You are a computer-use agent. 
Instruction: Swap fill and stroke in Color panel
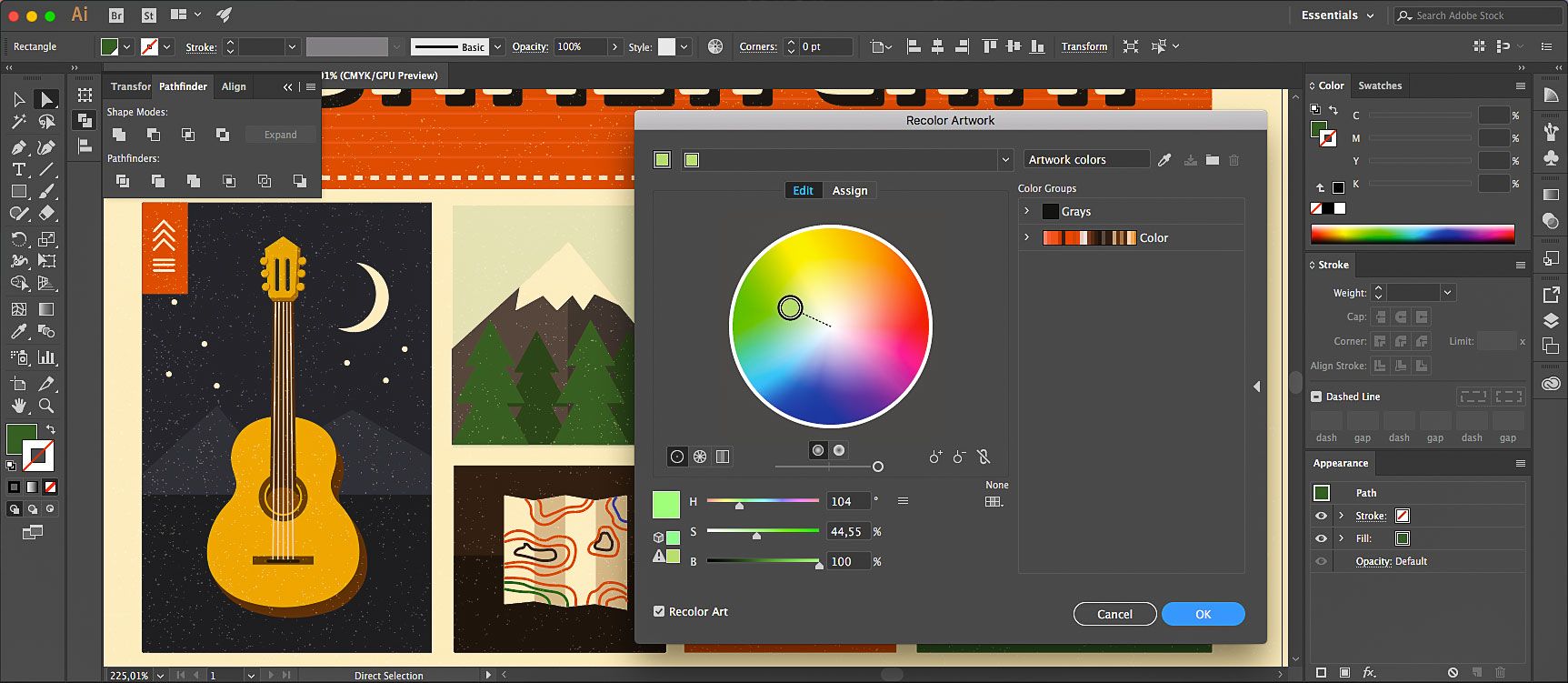coord(1333,110)
